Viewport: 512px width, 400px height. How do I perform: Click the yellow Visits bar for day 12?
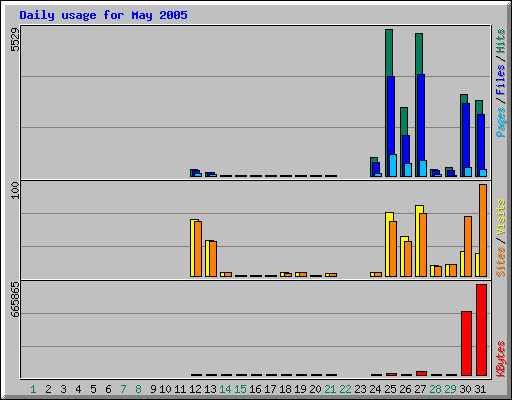pyautogui.click(x=192, y=248)
